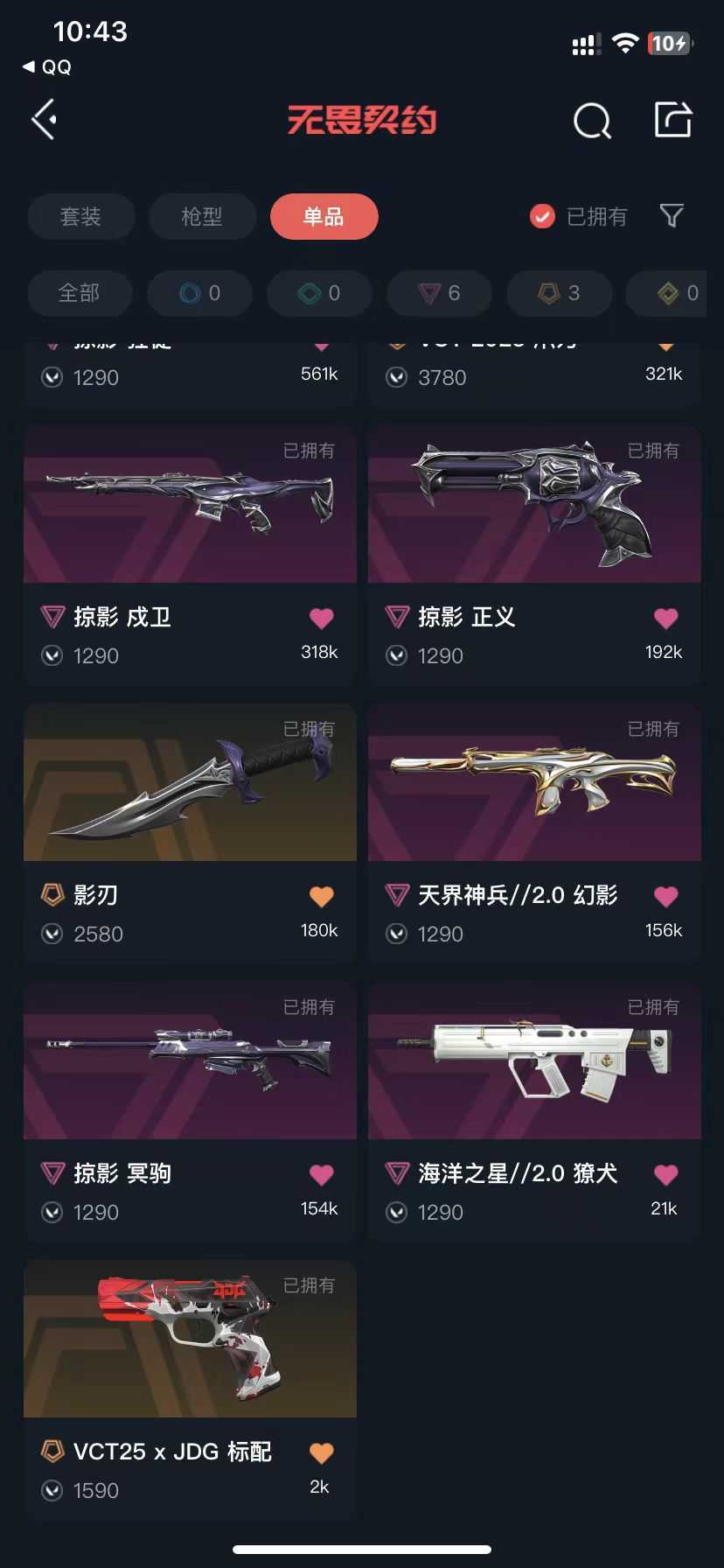
Task: Switch to the 枪型 tab
Action: click(202, 216)
